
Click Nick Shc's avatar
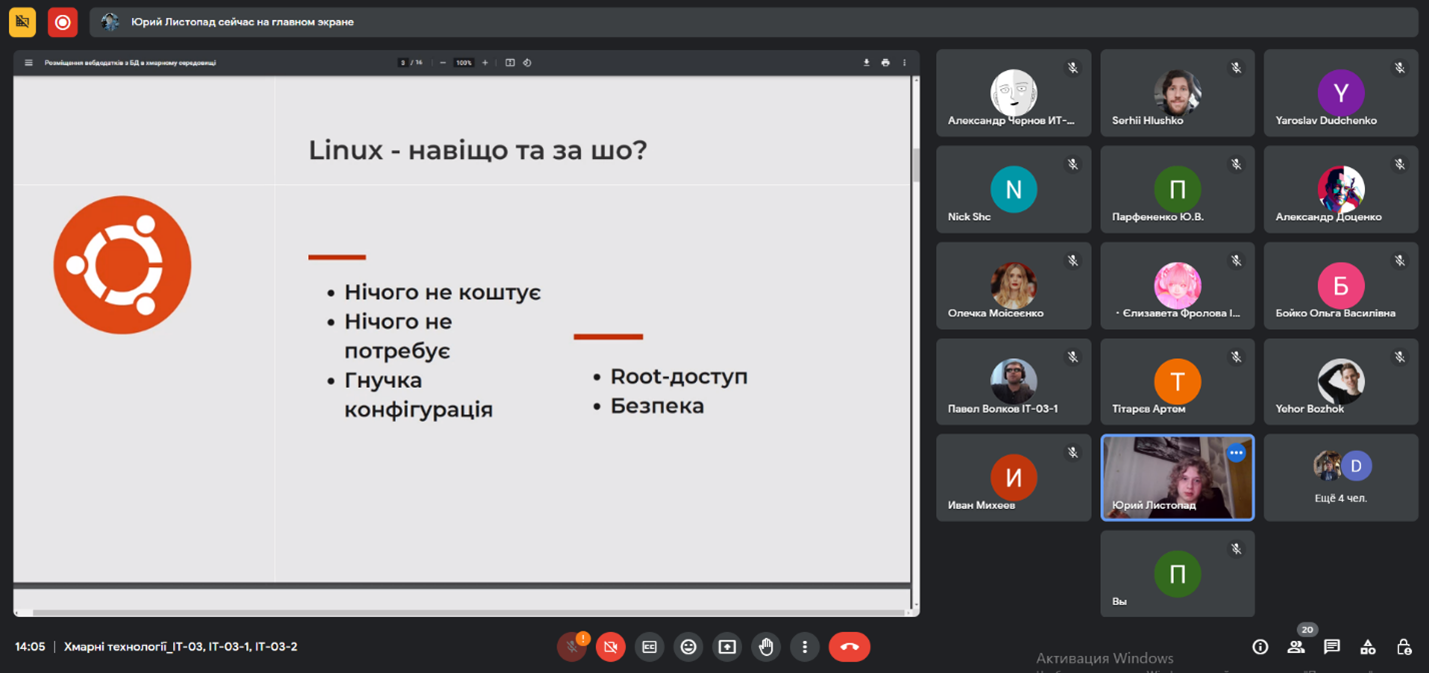1013,188
